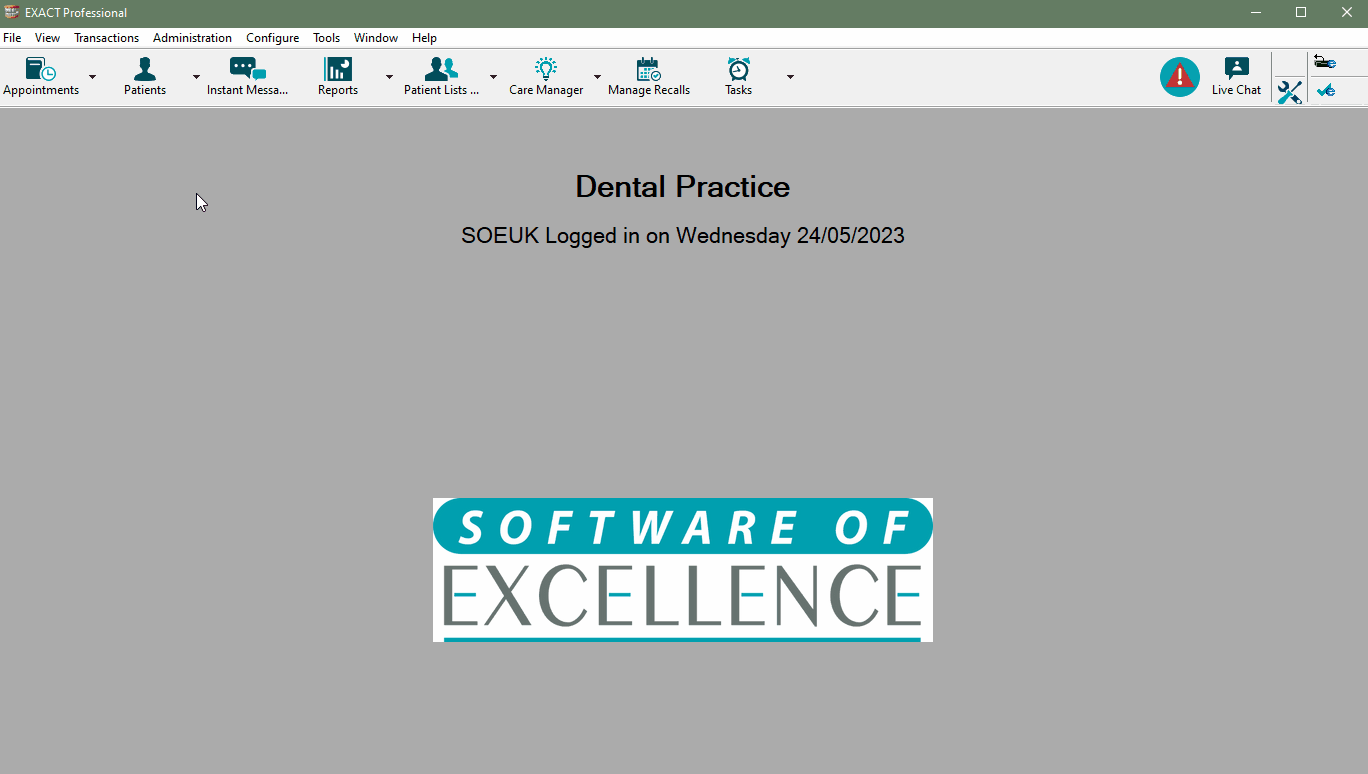Minimize the EXACT Professional window

pos(1256,12)
